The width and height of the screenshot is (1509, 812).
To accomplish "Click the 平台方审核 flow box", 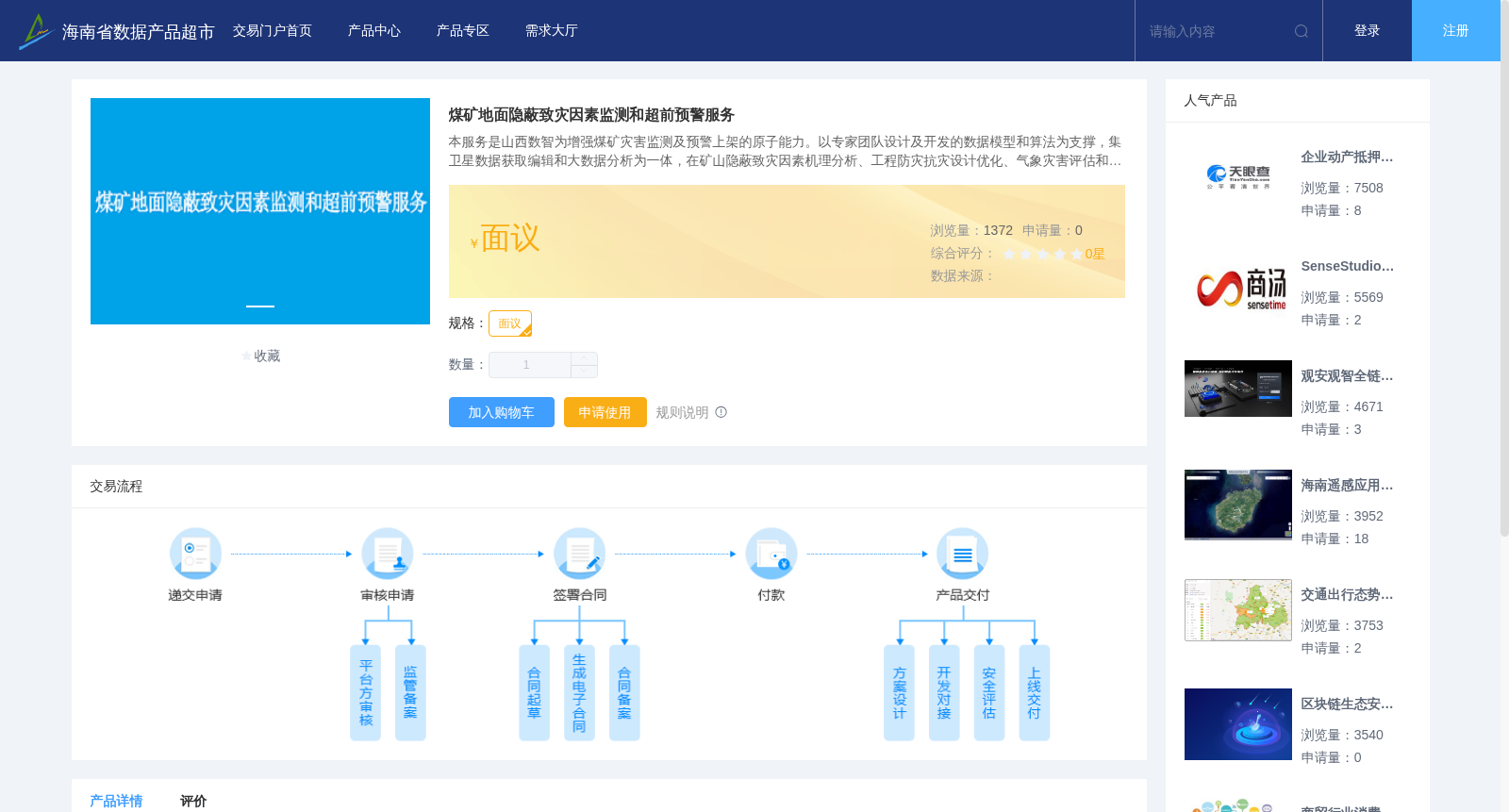I will [366, 693].
